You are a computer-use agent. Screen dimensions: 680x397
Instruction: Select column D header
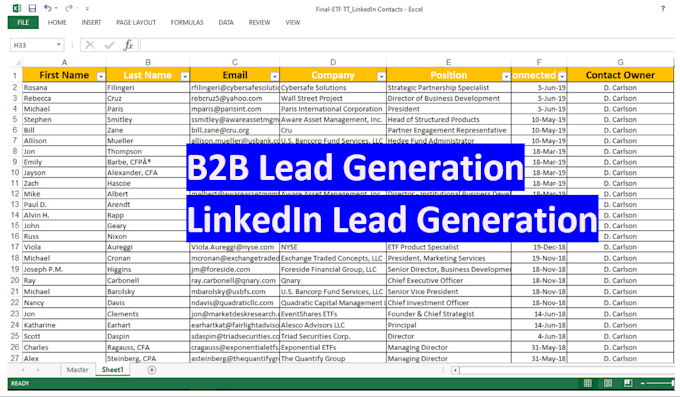tap(333, 62)
